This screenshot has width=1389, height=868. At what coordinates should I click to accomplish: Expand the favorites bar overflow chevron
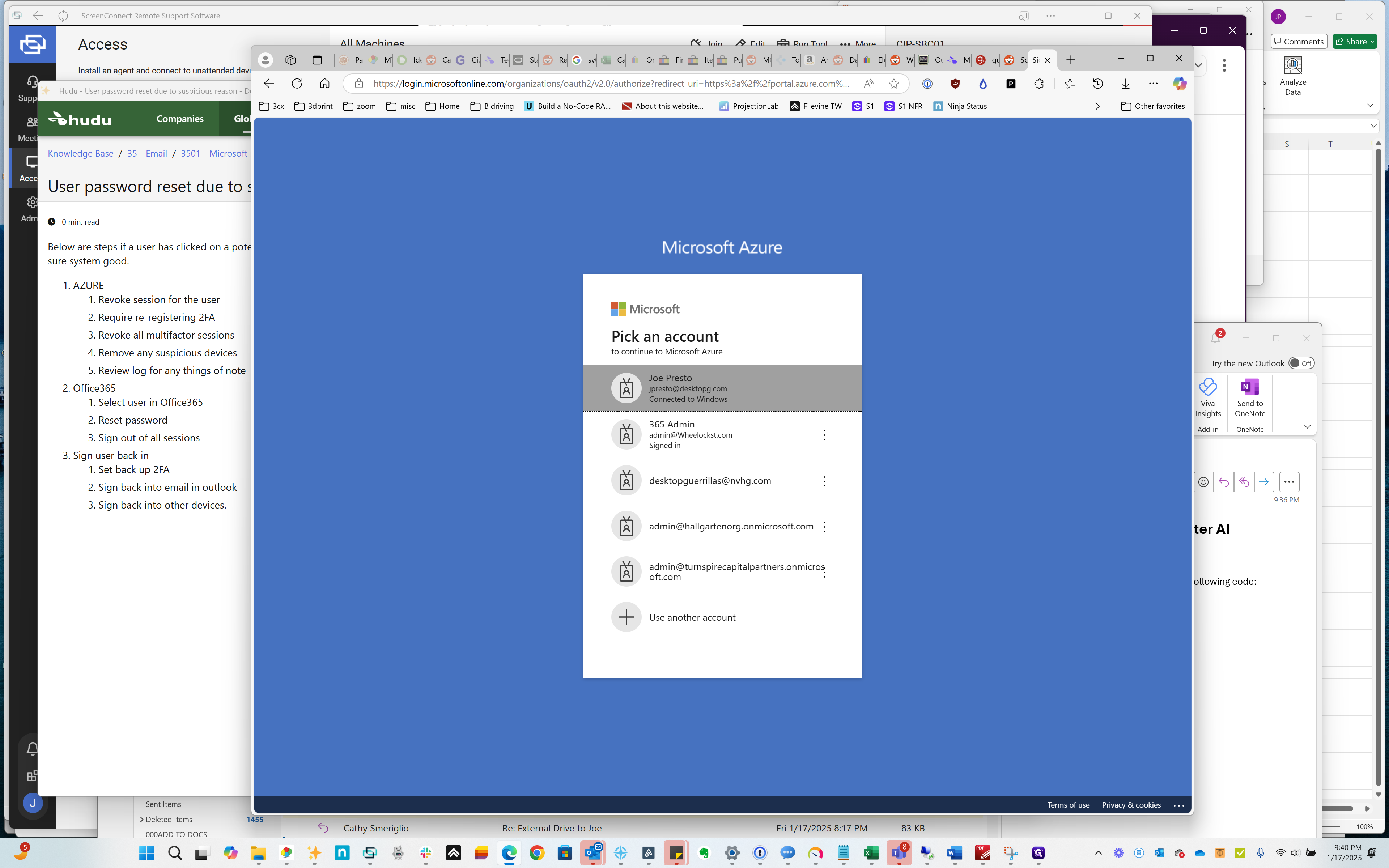(1097, 106)
